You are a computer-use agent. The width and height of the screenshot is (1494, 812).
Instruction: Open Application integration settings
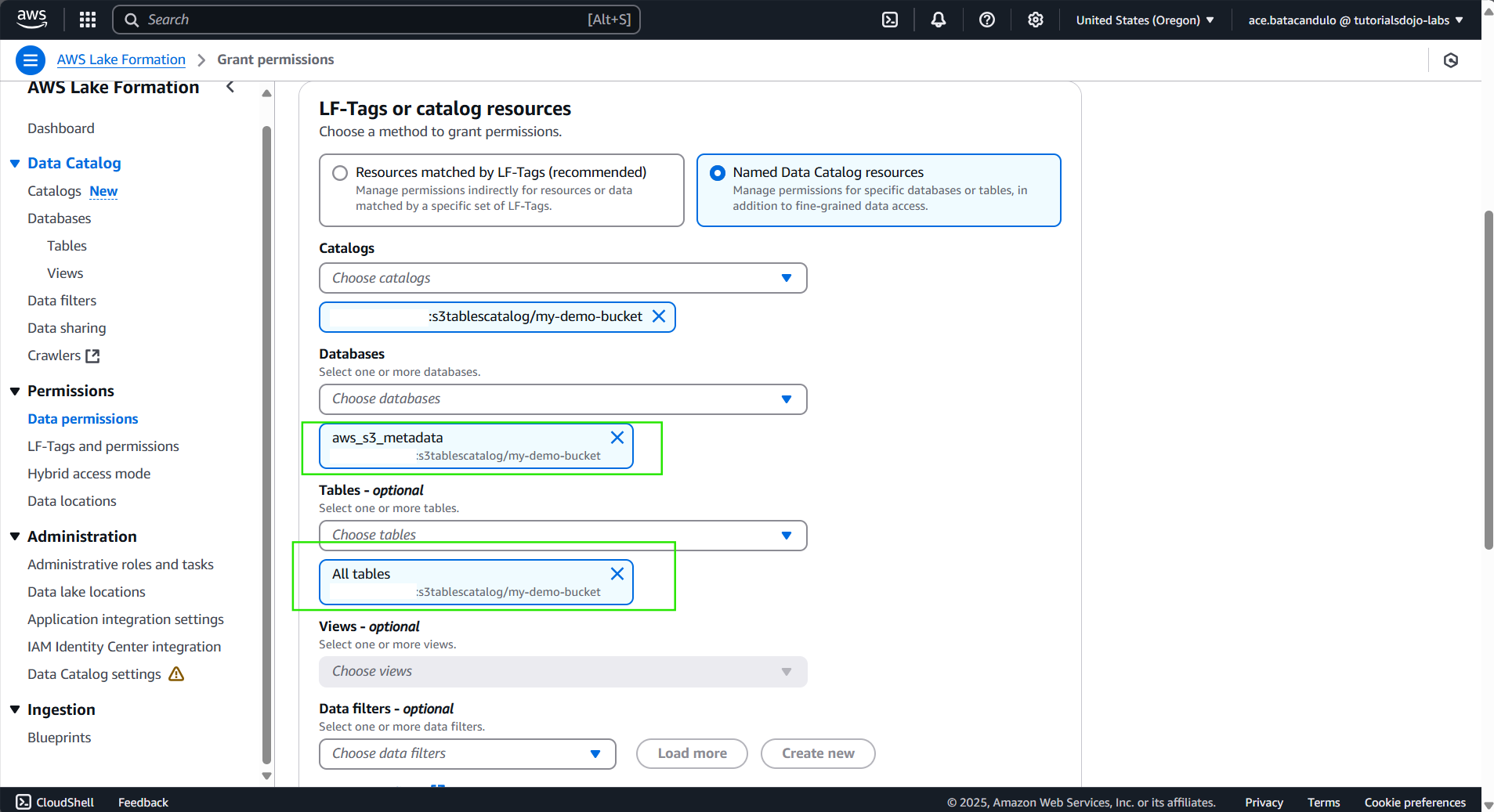(x=125, y=619)
